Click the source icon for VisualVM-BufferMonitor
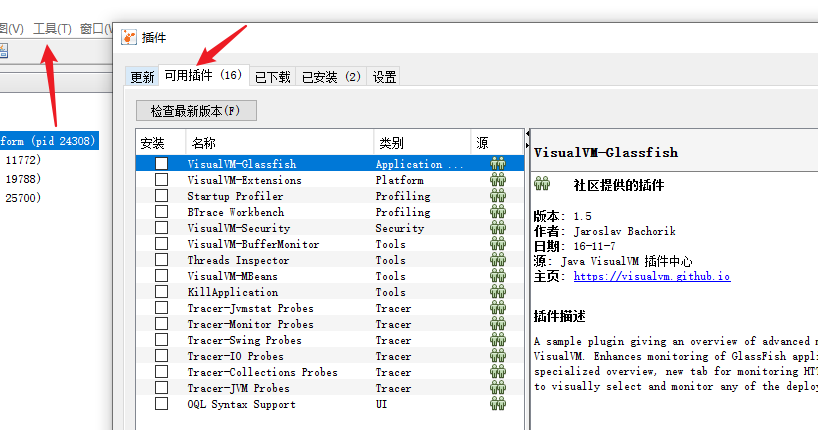 [x=498, y=244]
